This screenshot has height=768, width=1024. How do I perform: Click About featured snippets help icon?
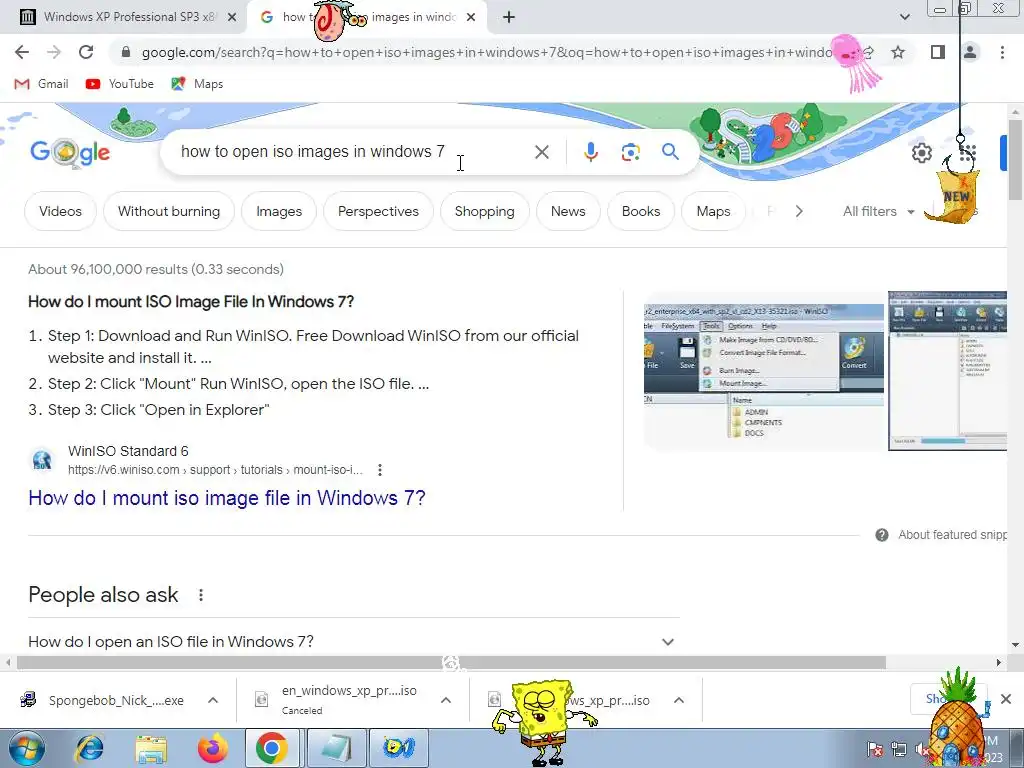tap(882, 536)
